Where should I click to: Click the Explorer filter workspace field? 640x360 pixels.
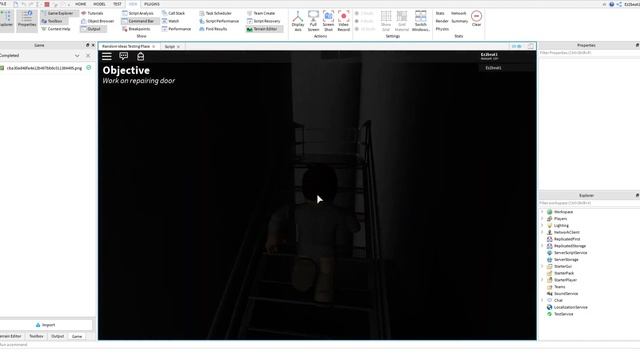click(x=589, y=203)
